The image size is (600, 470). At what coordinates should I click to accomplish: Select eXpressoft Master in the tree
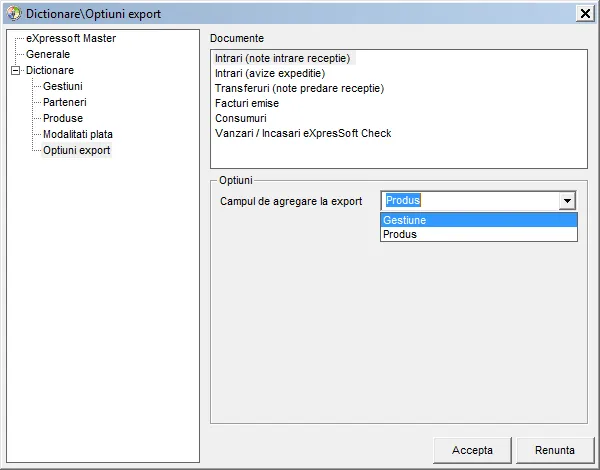pyautogui.click(x=71, y=38)
